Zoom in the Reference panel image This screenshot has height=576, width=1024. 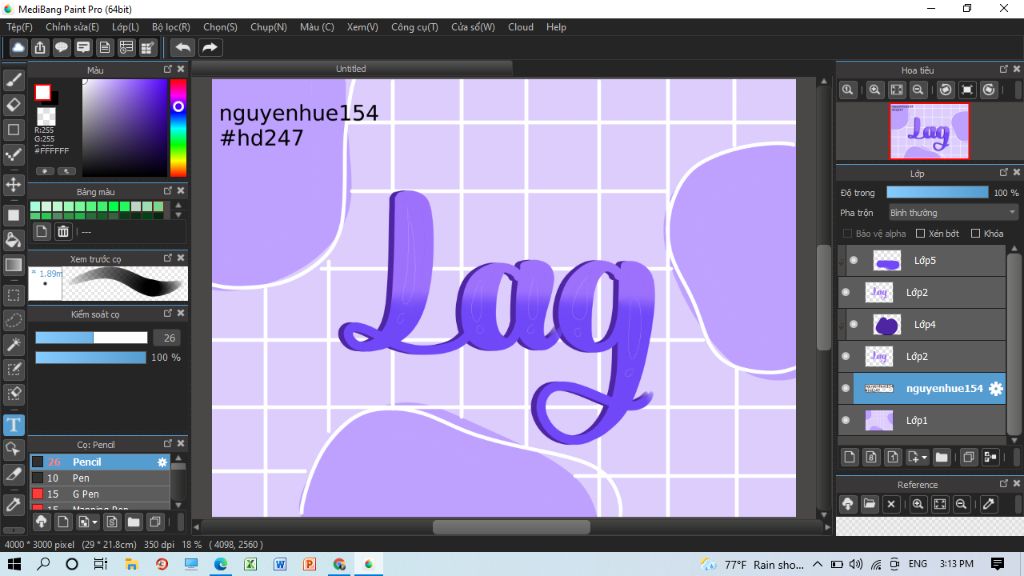(918, 504)
